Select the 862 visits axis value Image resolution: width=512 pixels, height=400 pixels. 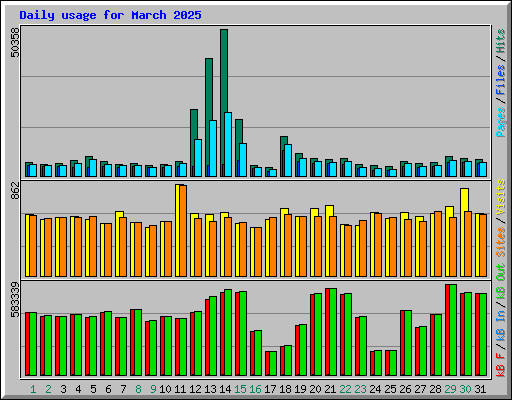click(15, 190)
